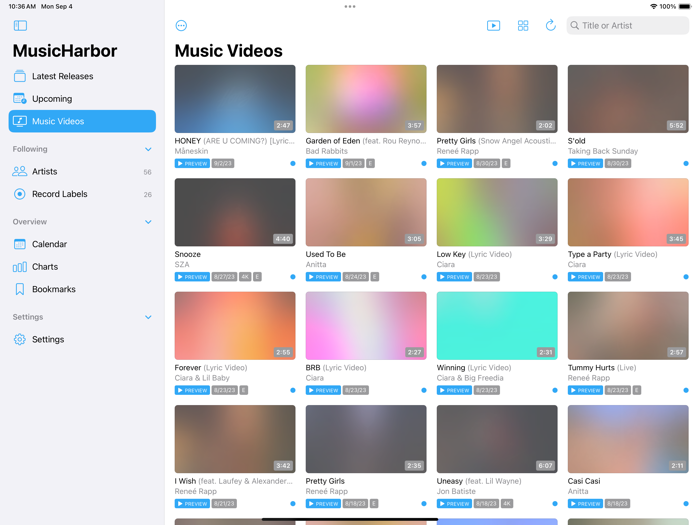Click the 9/2/23 date tag on HONEY
The width and height of the screenshot is (700, 525).
pos(223,163)
